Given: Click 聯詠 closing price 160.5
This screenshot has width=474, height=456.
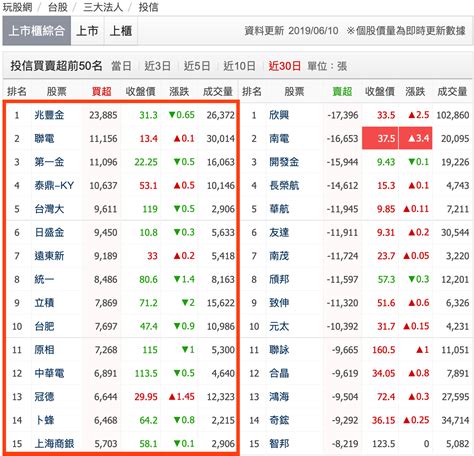Looking at the screenshot, I should [x=384, y=350].
